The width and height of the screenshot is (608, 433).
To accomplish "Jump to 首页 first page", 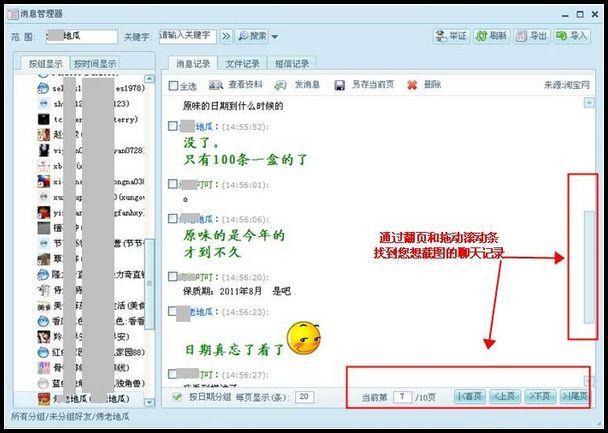I will [469, 397].
